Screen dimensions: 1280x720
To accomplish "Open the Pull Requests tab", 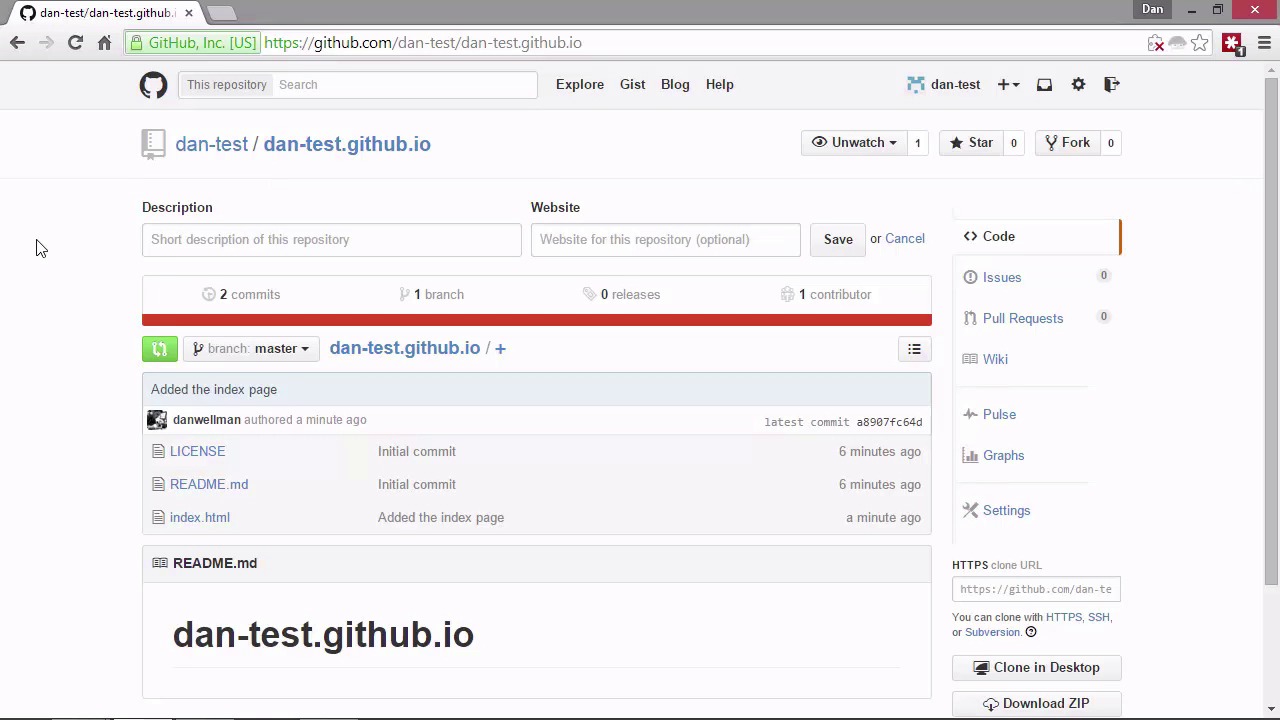I will click(x=1022, y=319).
